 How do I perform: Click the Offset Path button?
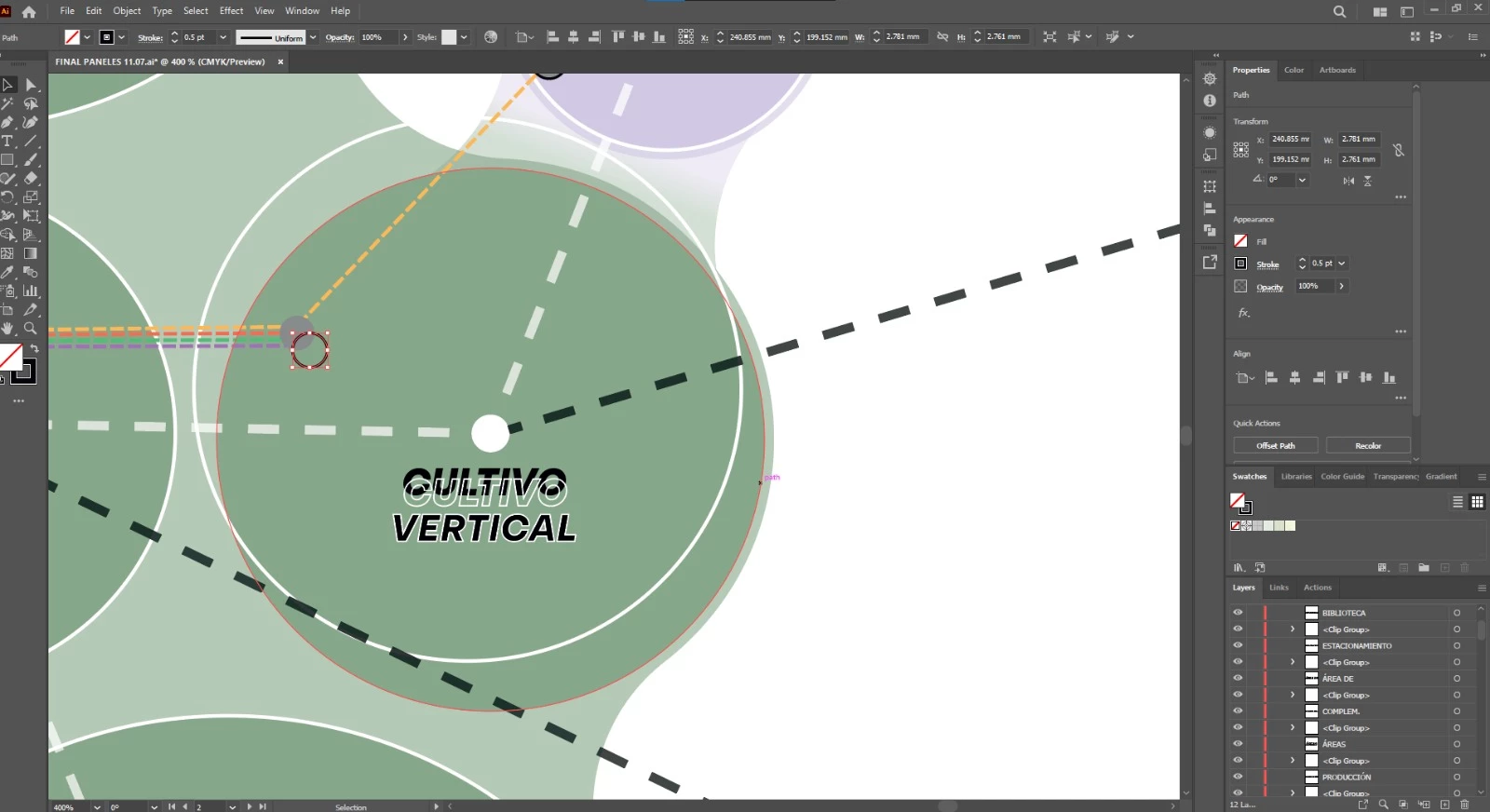1276,446
